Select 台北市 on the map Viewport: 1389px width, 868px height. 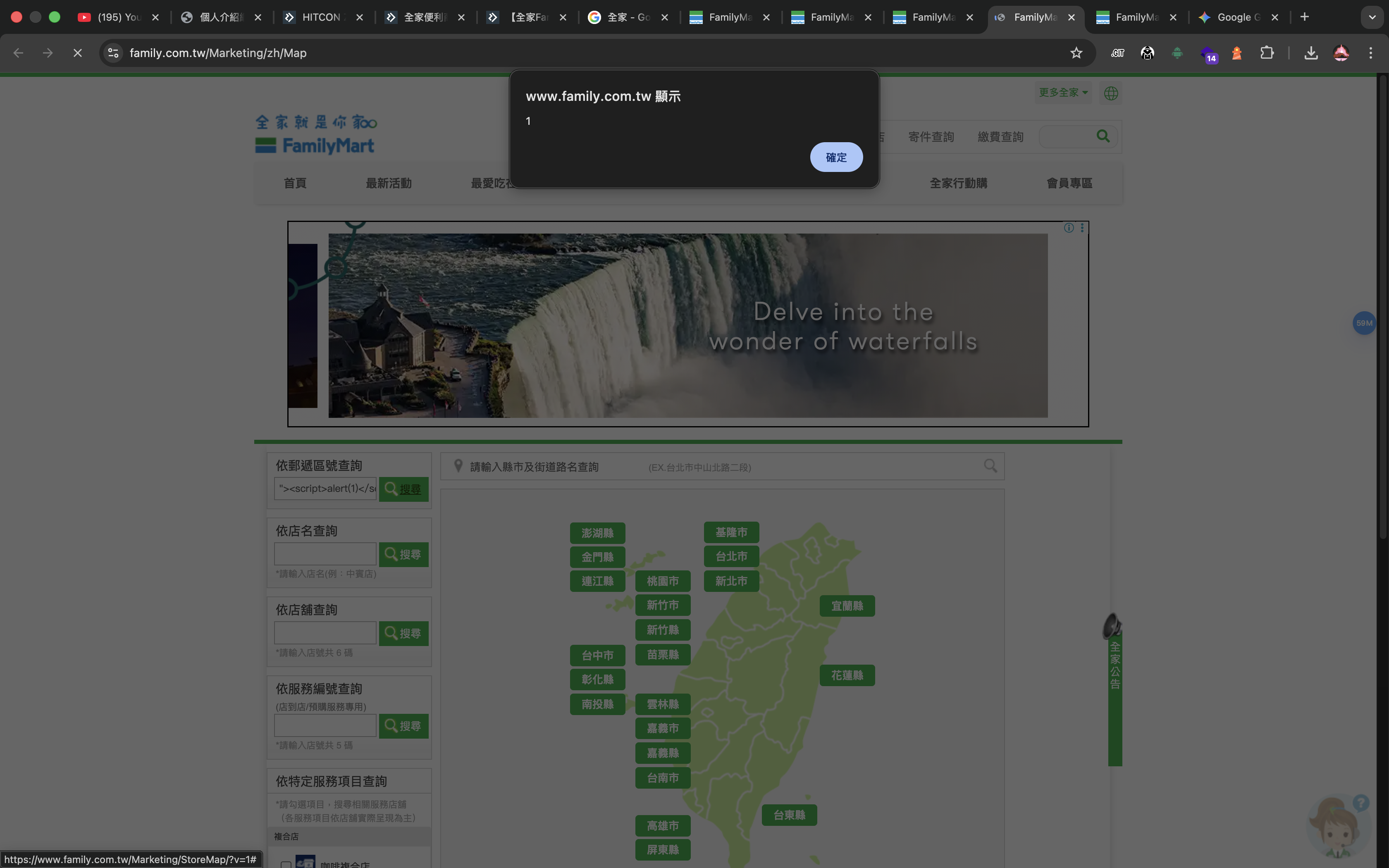731,556
